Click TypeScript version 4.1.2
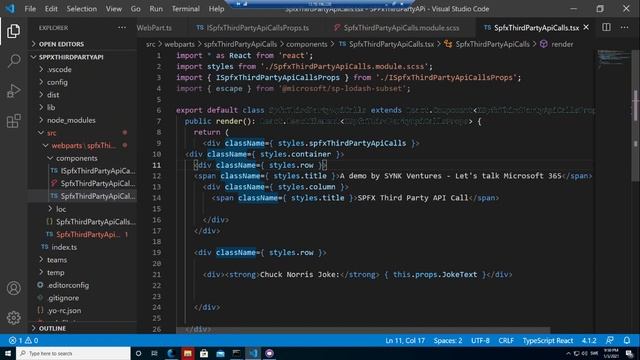The width and height of the screenshot is (640, 360). 589,340
